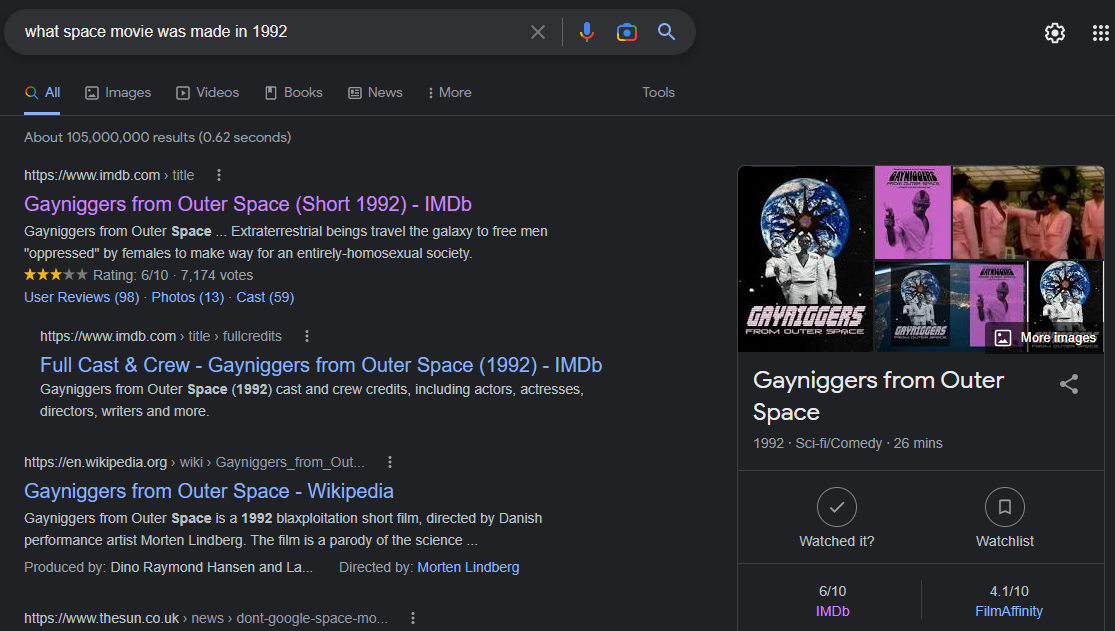Switch to the News tab

(x=375, y=92)
